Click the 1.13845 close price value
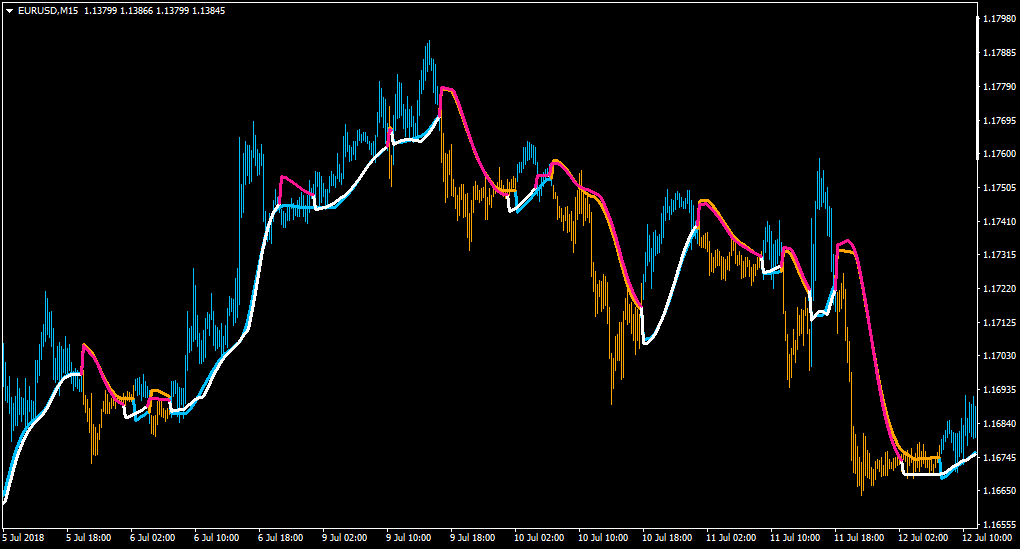 [208, 11]
